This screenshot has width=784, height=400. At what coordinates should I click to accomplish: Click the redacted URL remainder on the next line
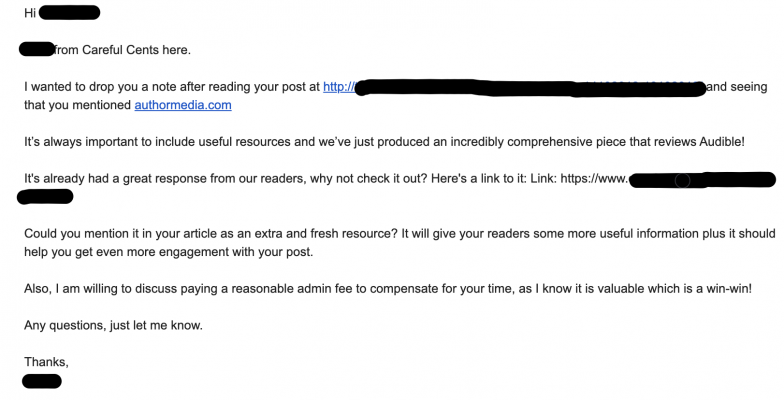[45, 197]
